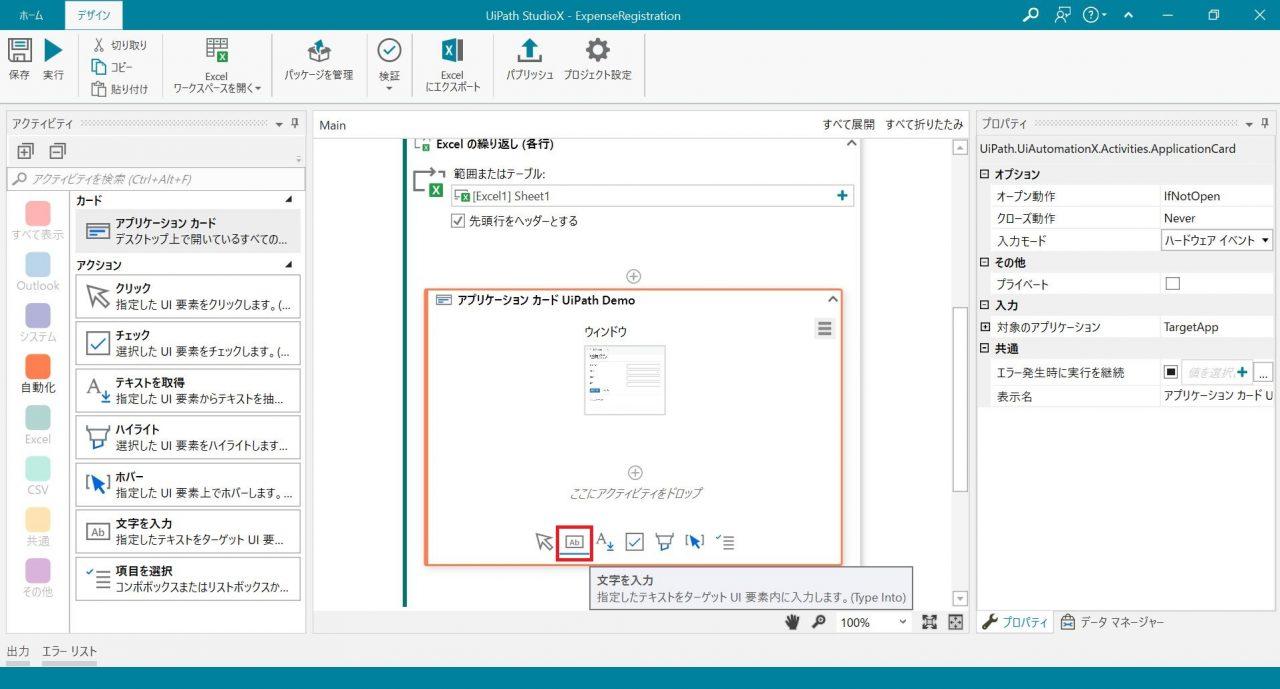Open the エラー リスト panel tab
The image size is (1280, 689).
point(69,651)
